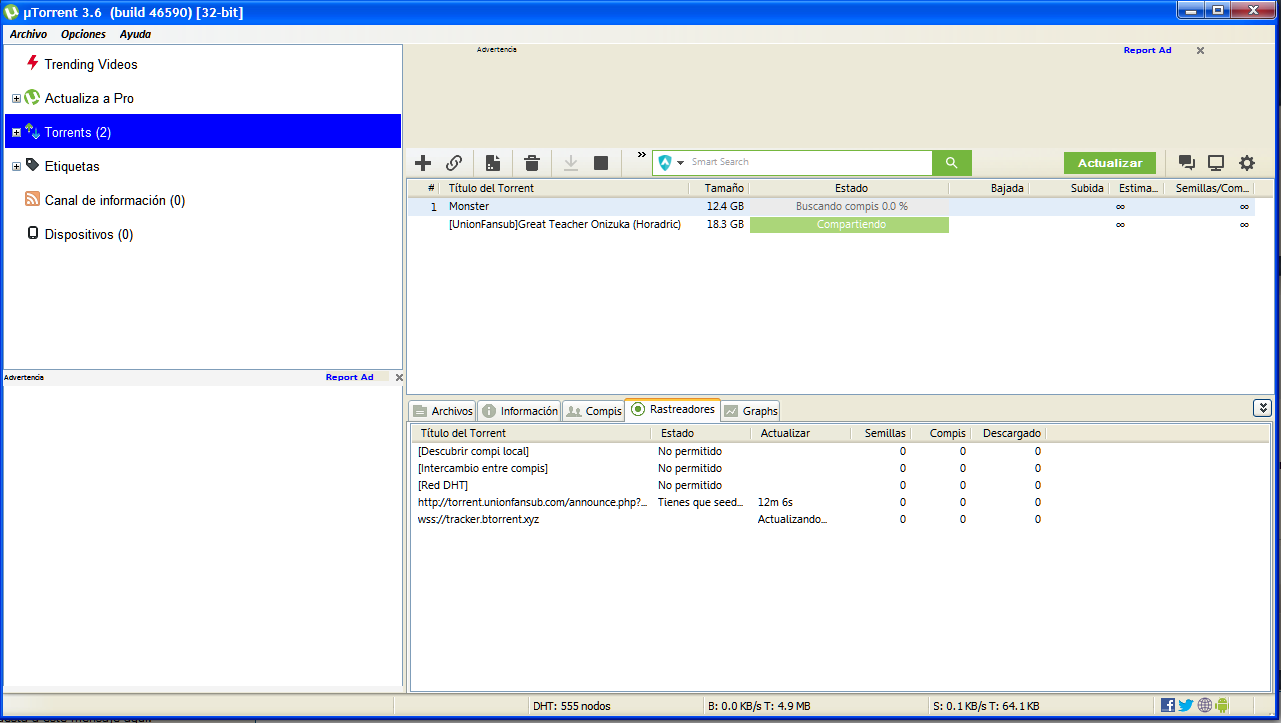Select Dispositivos (0) in the sidebar
1281x723 pixels.
(89, 234)
